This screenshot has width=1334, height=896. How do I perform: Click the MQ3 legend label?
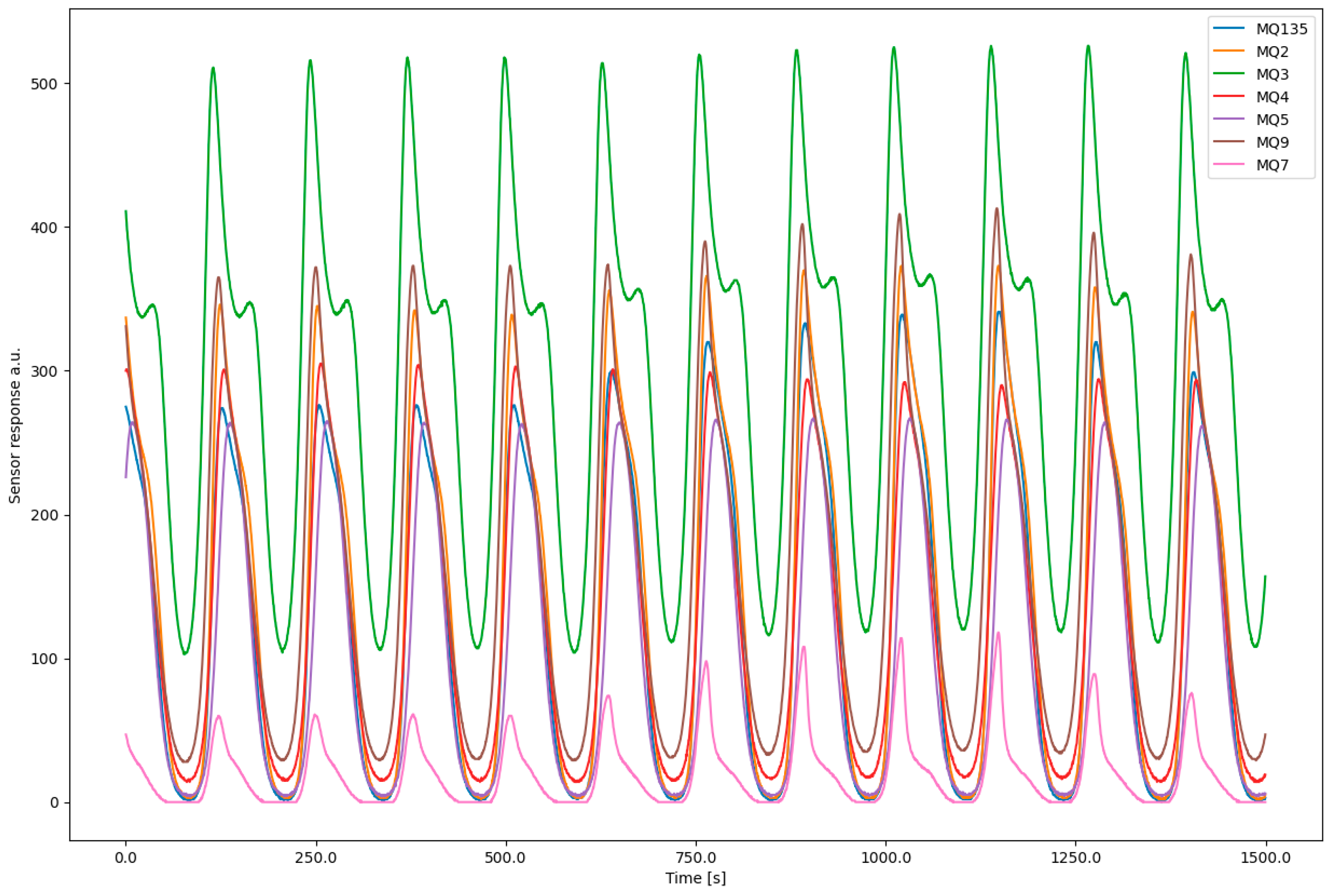pyautogui.click(x=1272, y=74)
